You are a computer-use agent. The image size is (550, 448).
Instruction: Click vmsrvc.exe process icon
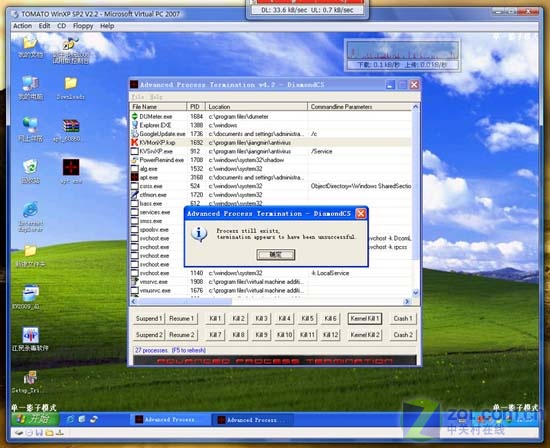click(x=135, y=281)
